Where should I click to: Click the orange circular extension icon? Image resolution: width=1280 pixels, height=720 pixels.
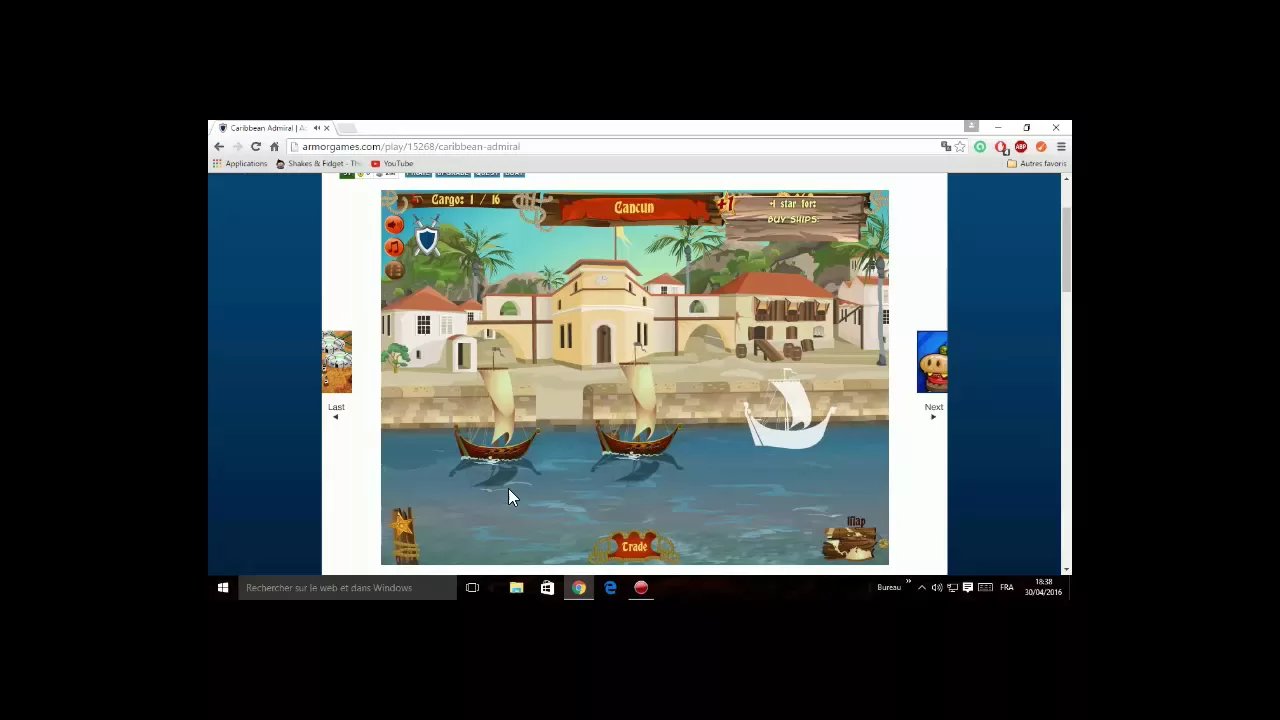coord(1041,147)
